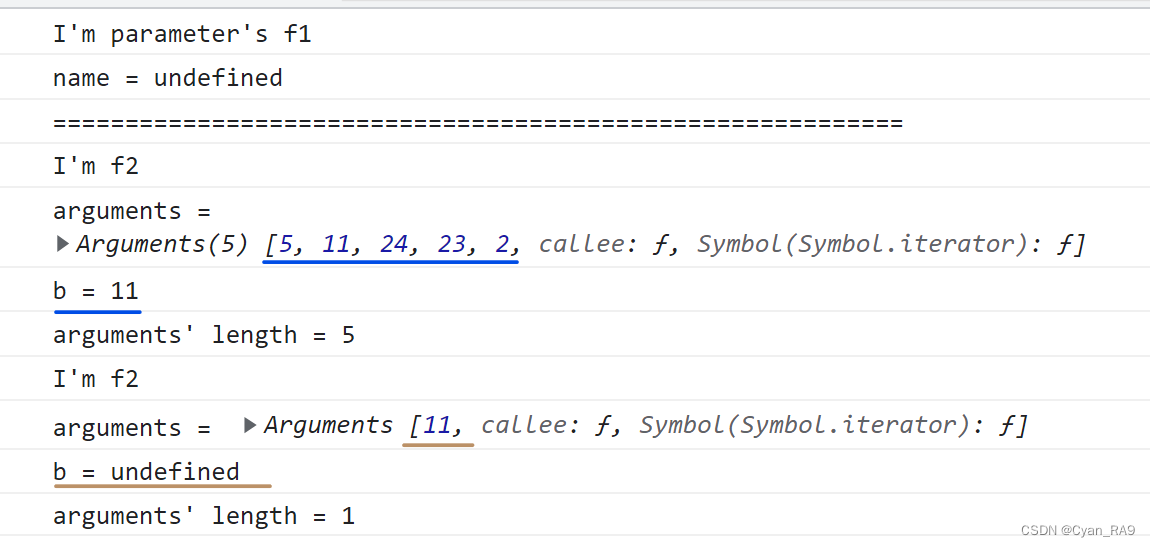Click the "name = undefined" console message
The image size is (1150, 547).
pos(168,78)
